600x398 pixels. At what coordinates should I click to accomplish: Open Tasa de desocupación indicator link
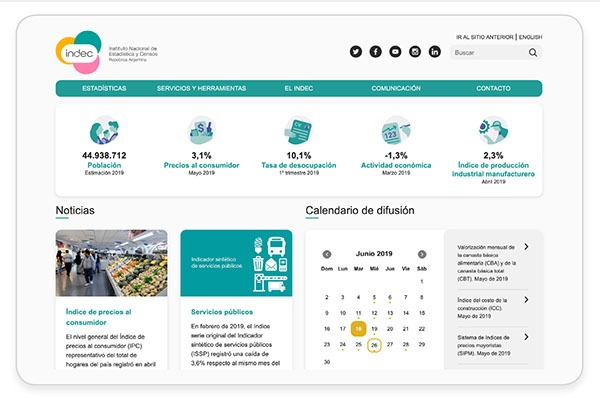(299, 165)
